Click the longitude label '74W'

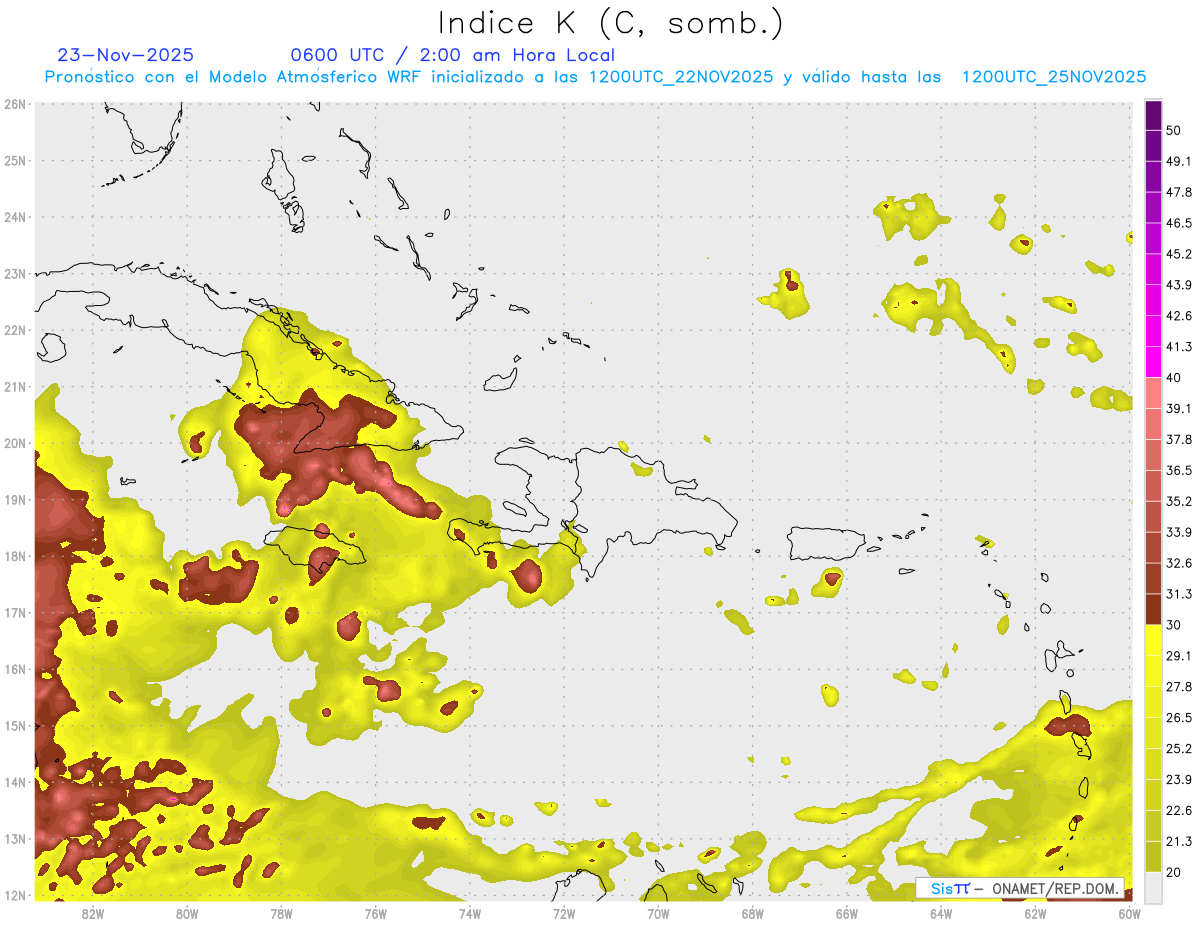pyautogui.click(x=469, y=913)
